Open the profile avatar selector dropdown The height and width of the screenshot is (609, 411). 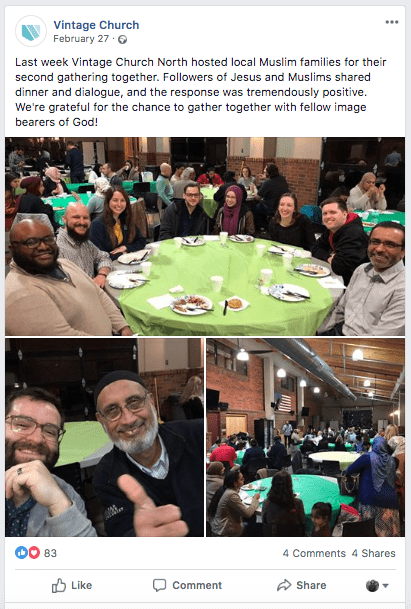click(377, 585)
